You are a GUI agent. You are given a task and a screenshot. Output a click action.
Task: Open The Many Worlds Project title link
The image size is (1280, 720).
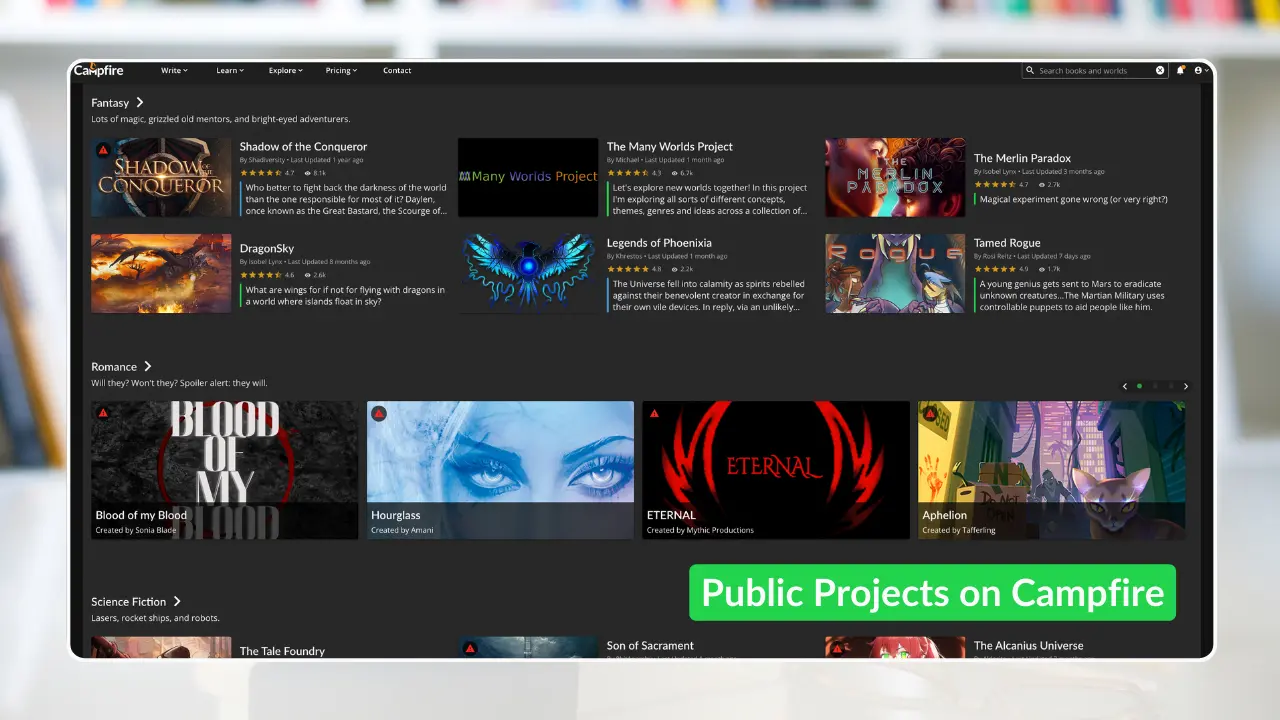(669, 147)
